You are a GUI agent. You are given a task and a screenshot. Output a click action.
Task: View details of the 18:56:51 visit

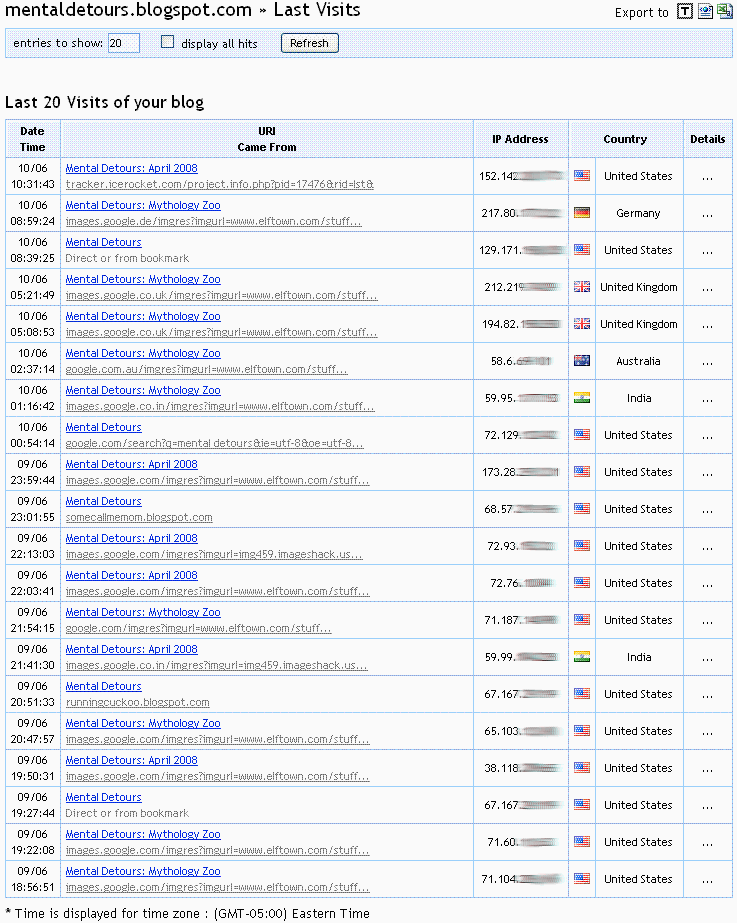coord(708,882)
